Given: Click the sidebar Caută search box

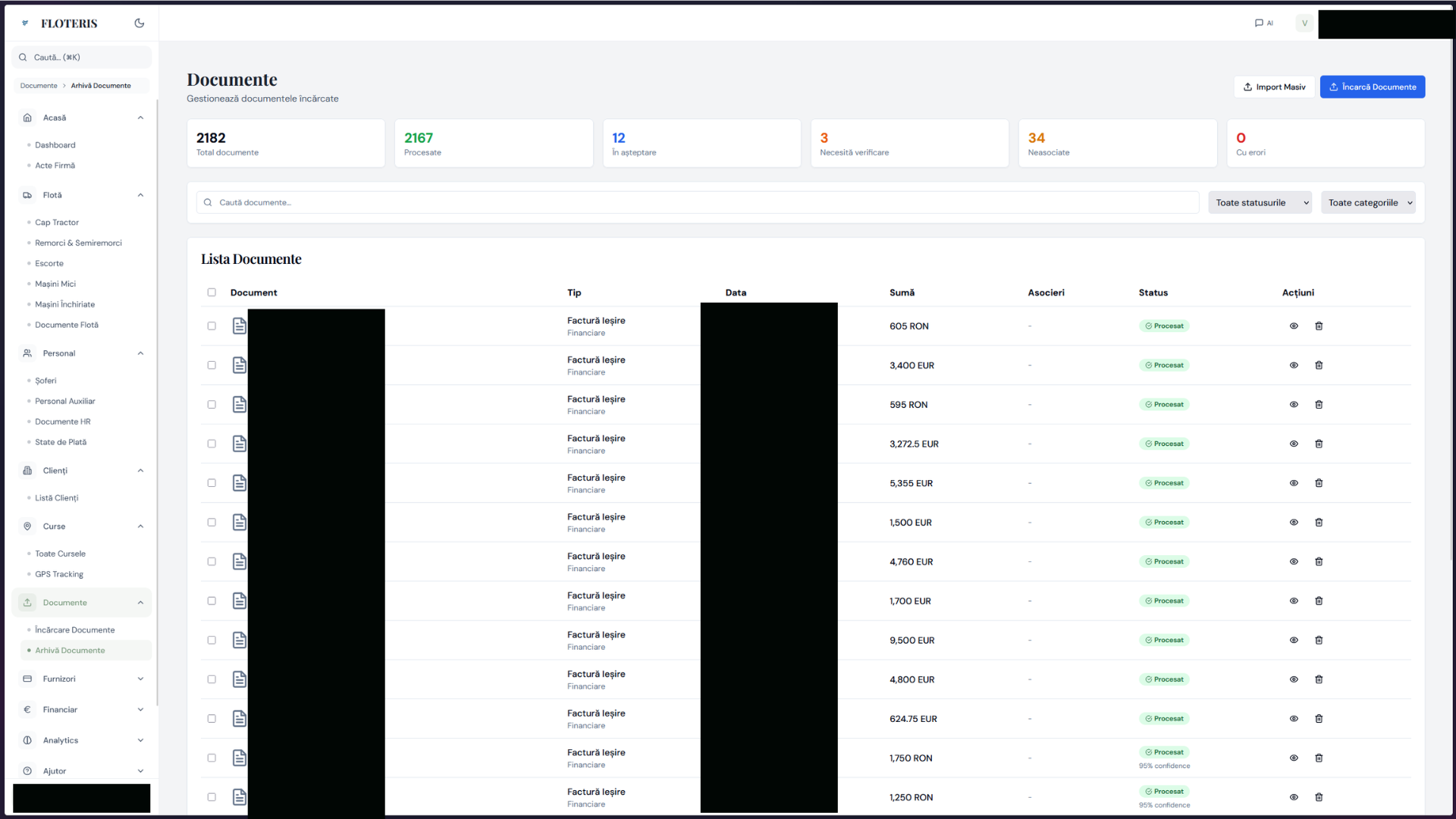Looking at the screenshot, I should pos(82,58).
